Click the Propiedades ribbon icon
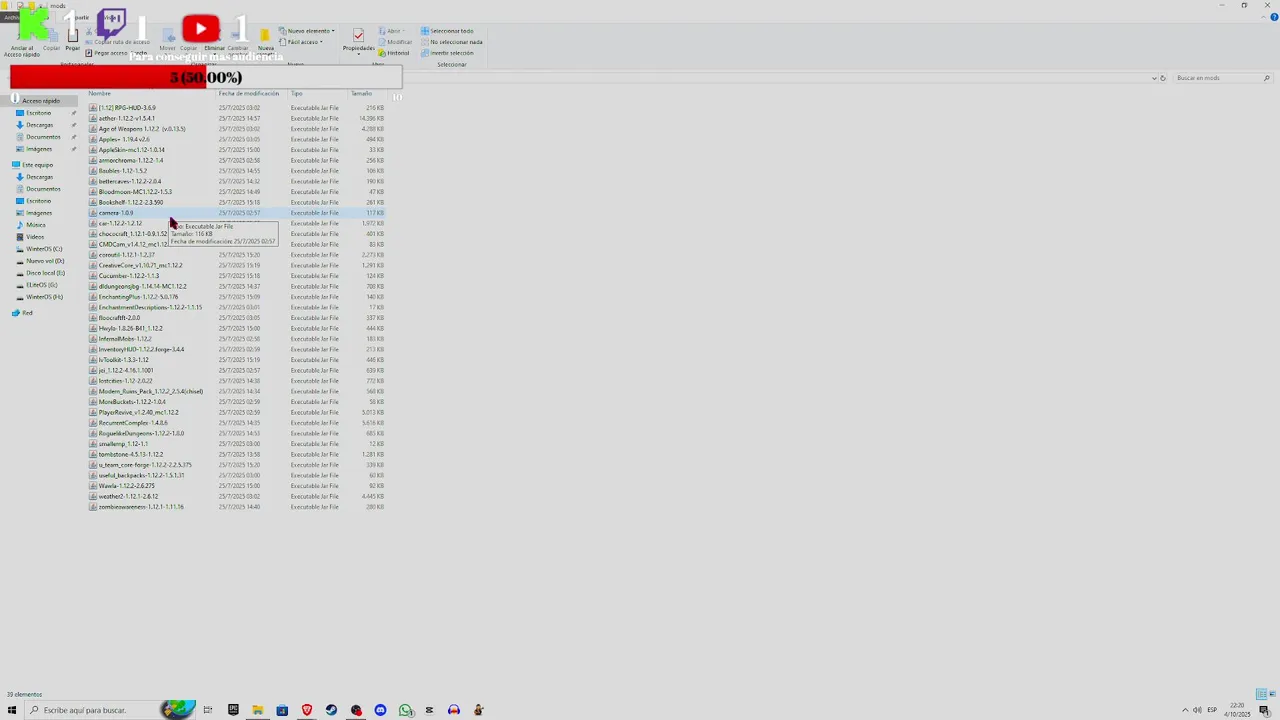The image size is (1280, 720). tap(358, 38)
